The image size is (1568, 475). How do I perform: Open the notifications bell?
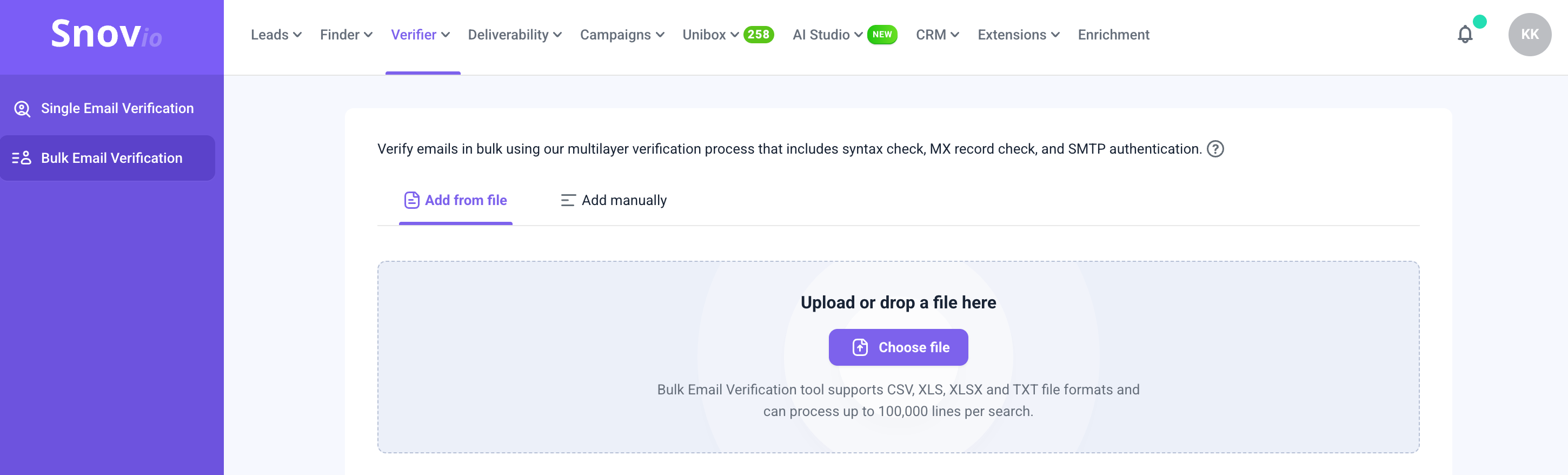(1465, 35)
